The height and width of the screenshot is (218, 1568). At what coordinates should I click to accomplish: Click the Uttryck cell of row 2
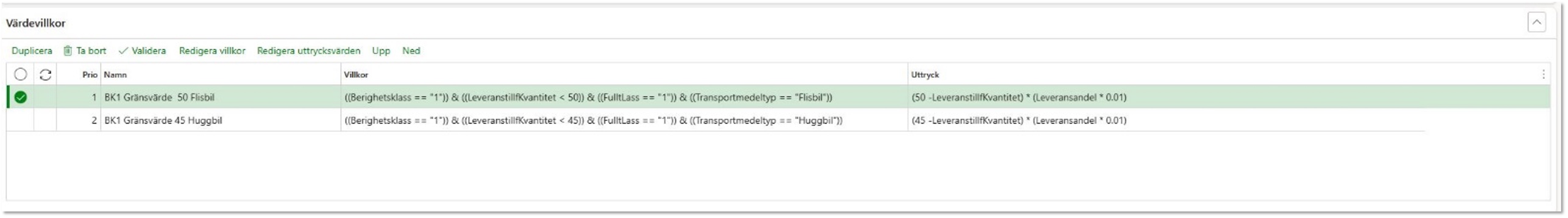click(1019, 120)
